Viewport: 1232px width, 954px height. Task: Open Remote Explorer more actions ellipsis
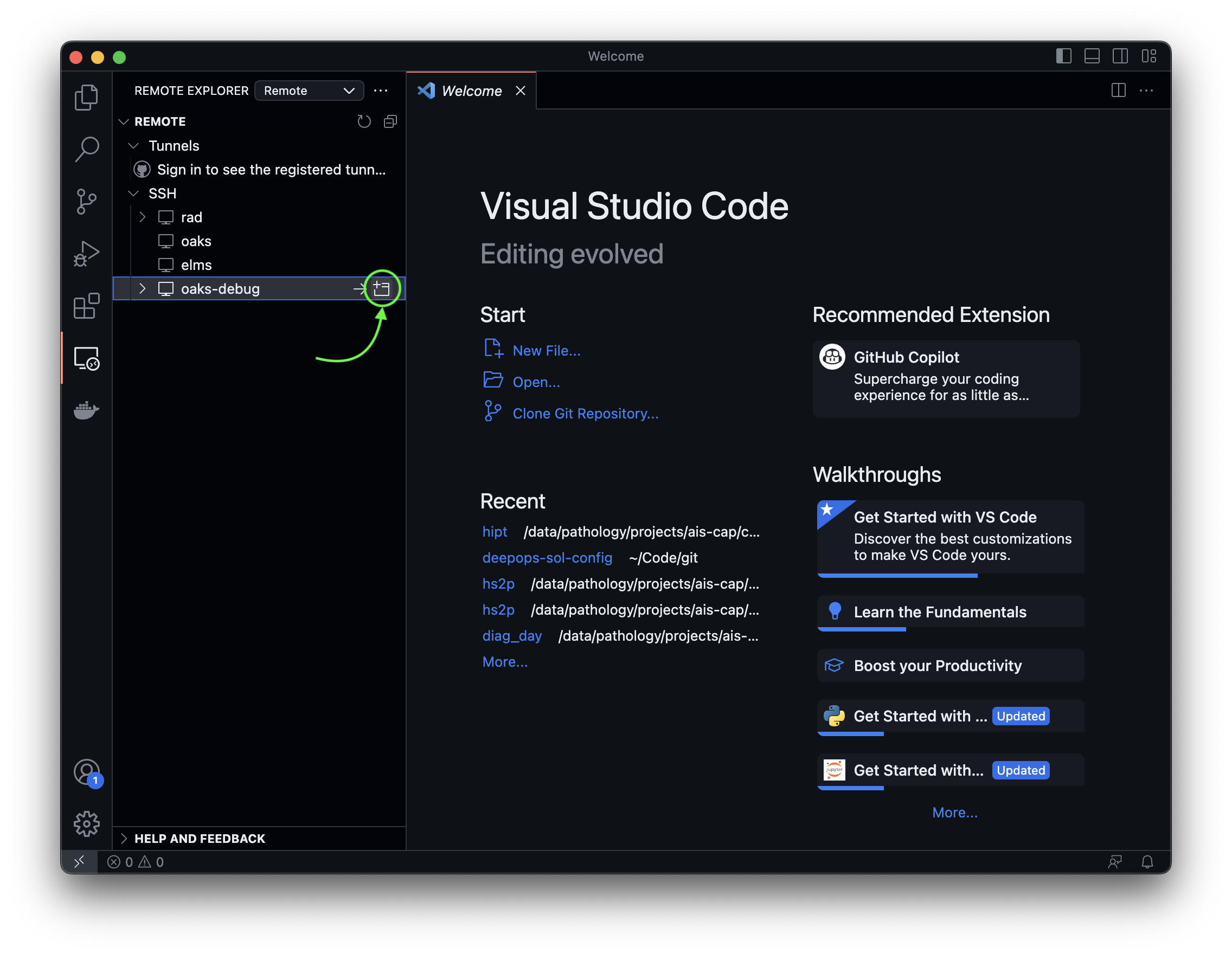tap(381, 90)
